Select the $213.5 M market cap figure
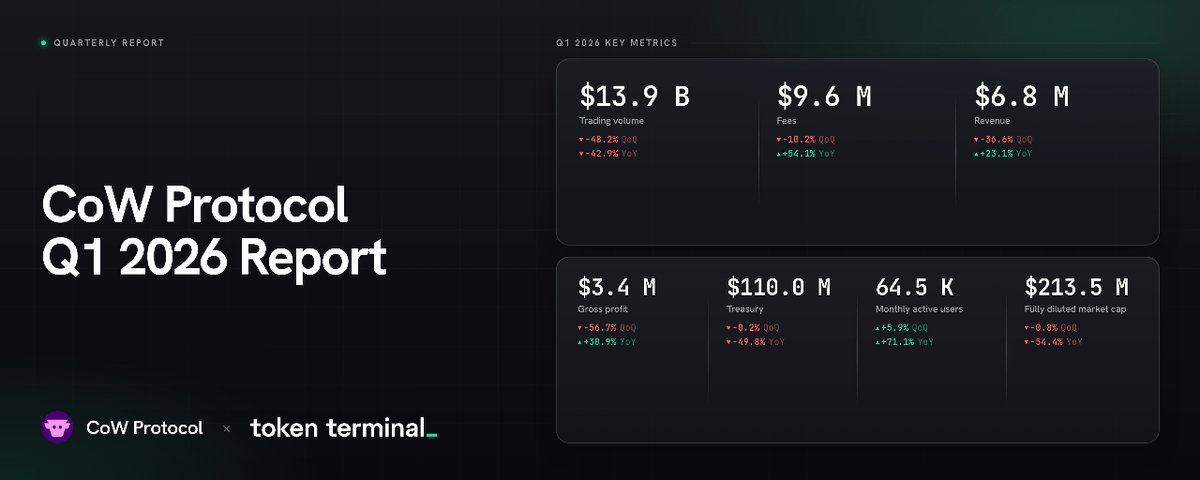1200x480 pixels. 1077,288
